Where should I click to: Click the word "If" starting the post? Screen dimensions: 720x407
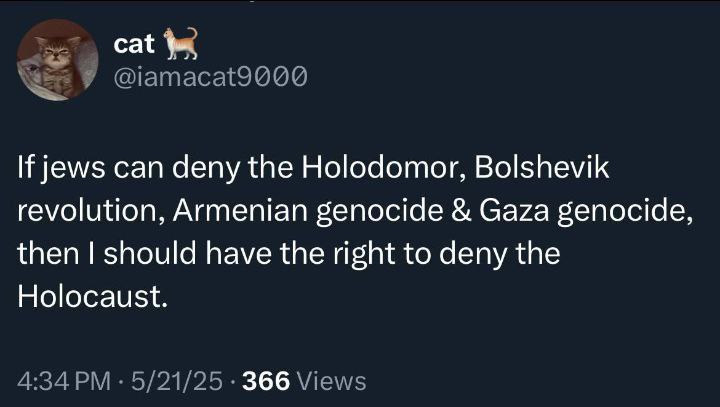point(24,167)
